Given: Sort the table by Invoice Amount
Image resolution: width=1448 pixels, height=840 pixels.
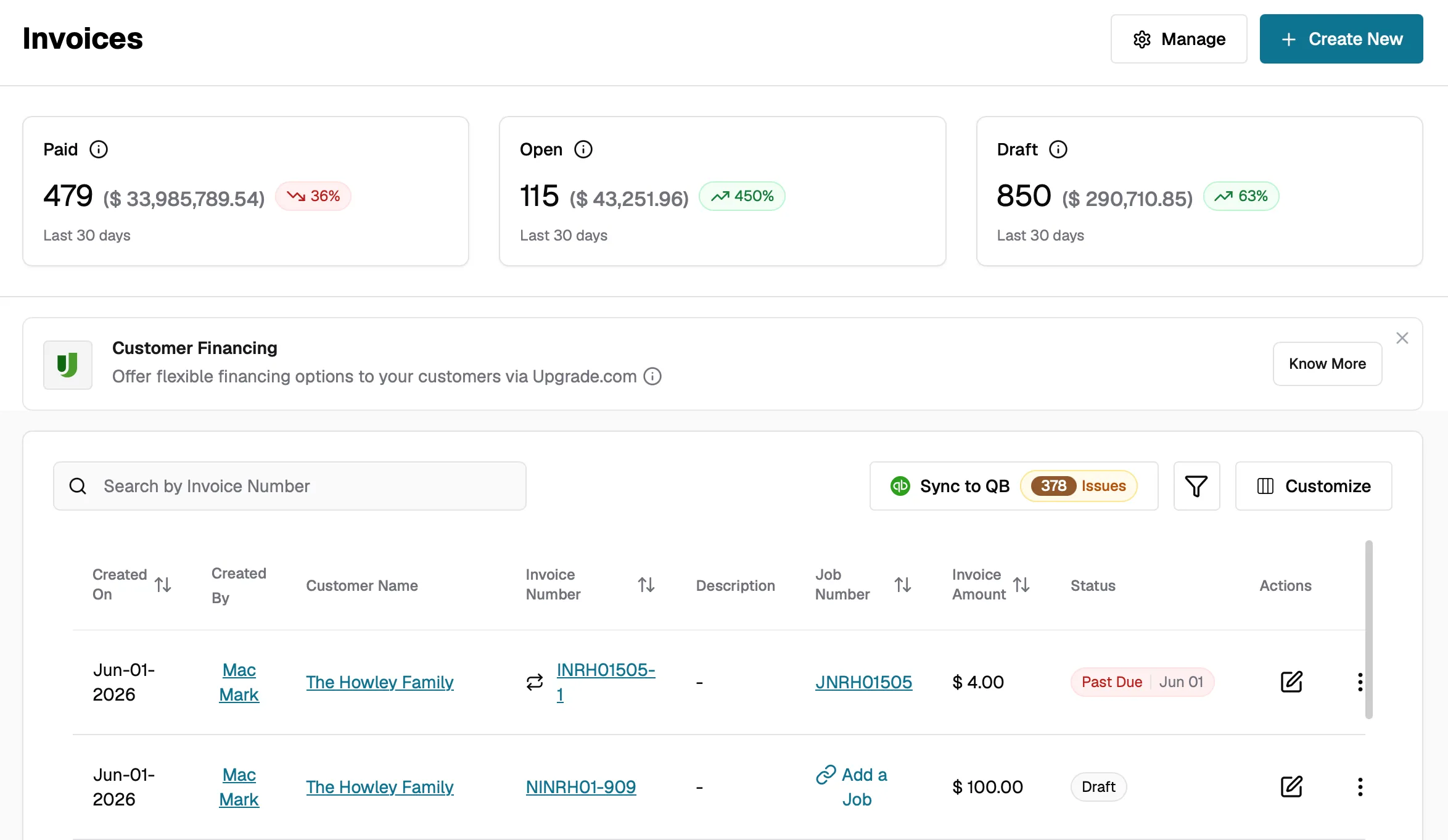Looking at the screenshot, I should point(1021,585).
